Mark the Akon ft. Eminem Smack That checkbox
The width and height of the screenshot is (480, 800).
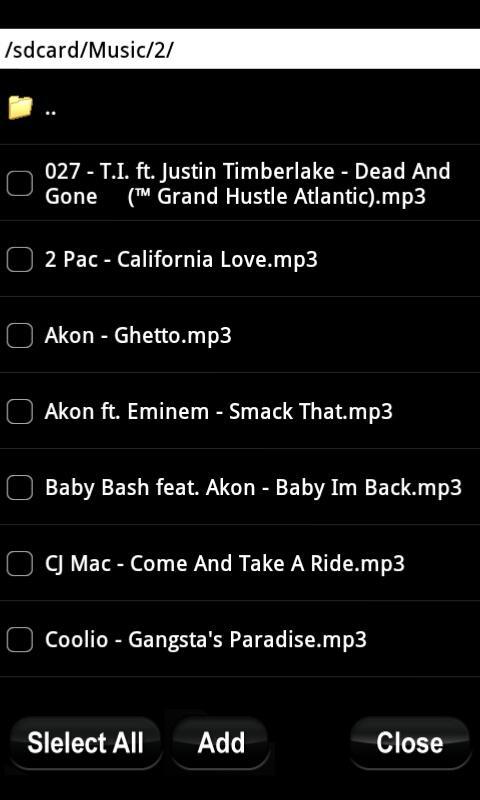click(x=19, y=412)
